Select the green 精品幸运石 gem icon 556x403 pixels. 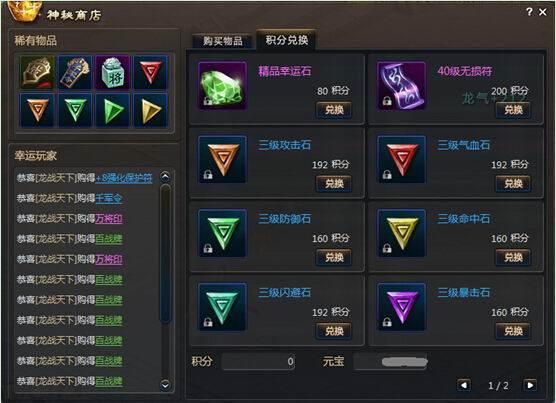tap(222, 85)
